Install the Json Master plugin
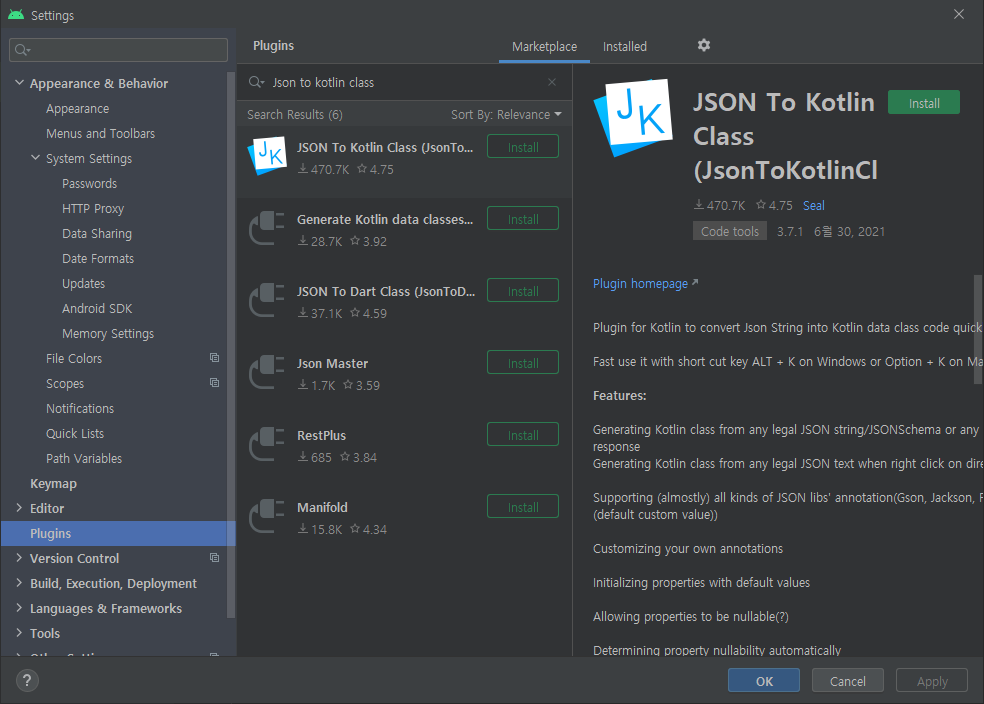The height and width of the screenshot is (704, 984). 523,363
